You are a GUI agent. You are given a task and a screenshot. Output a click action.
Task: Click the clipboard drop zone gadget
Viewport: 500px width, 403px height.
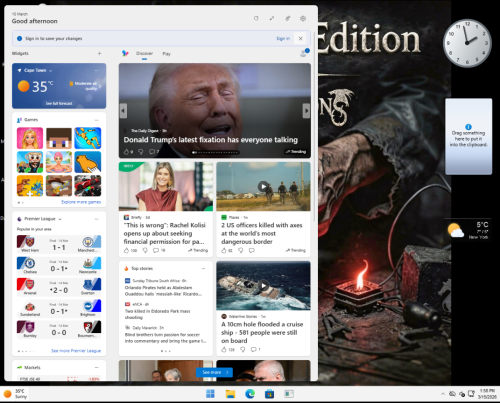click(x=468, y=136)
